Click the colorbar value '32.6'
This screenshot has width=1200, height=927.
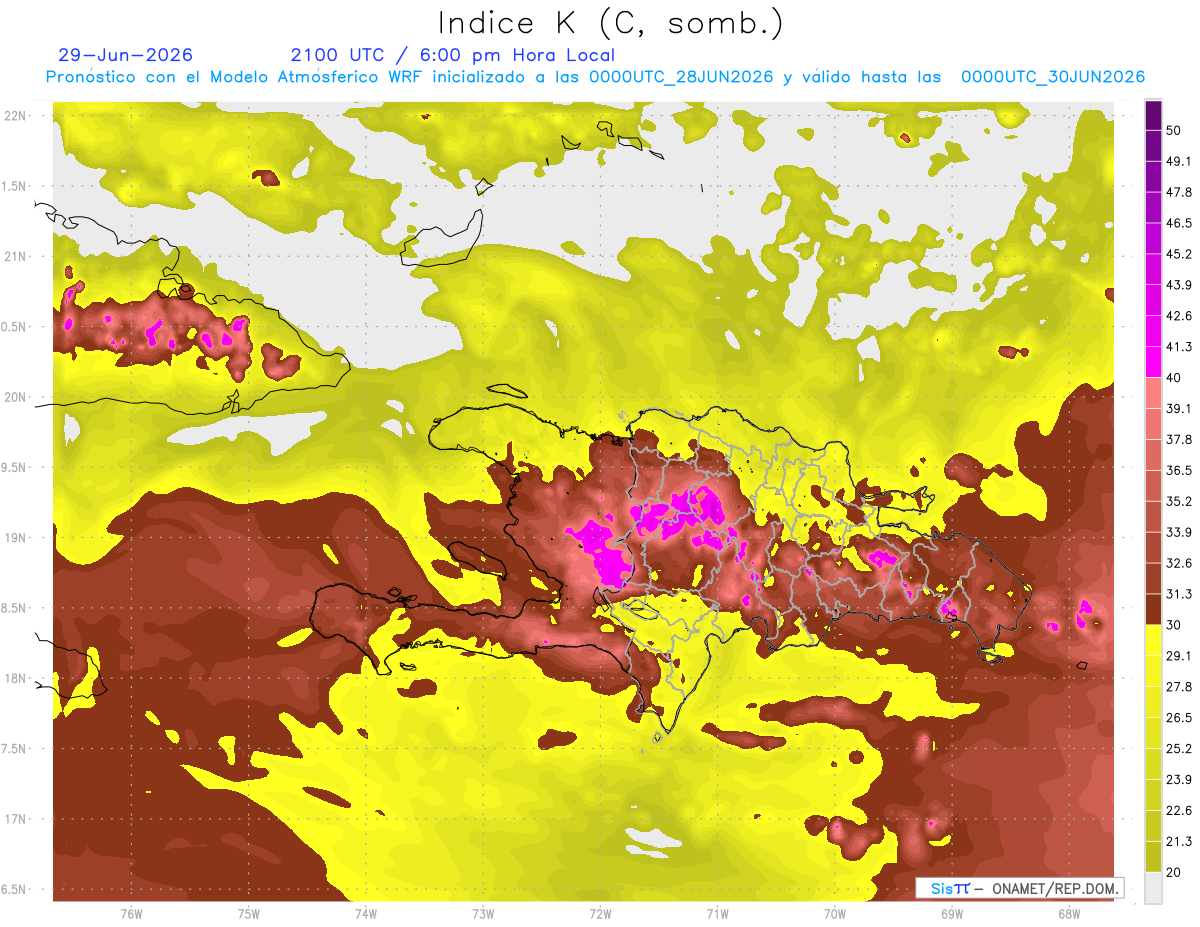pyautogui.click(x=1178, y=563)
